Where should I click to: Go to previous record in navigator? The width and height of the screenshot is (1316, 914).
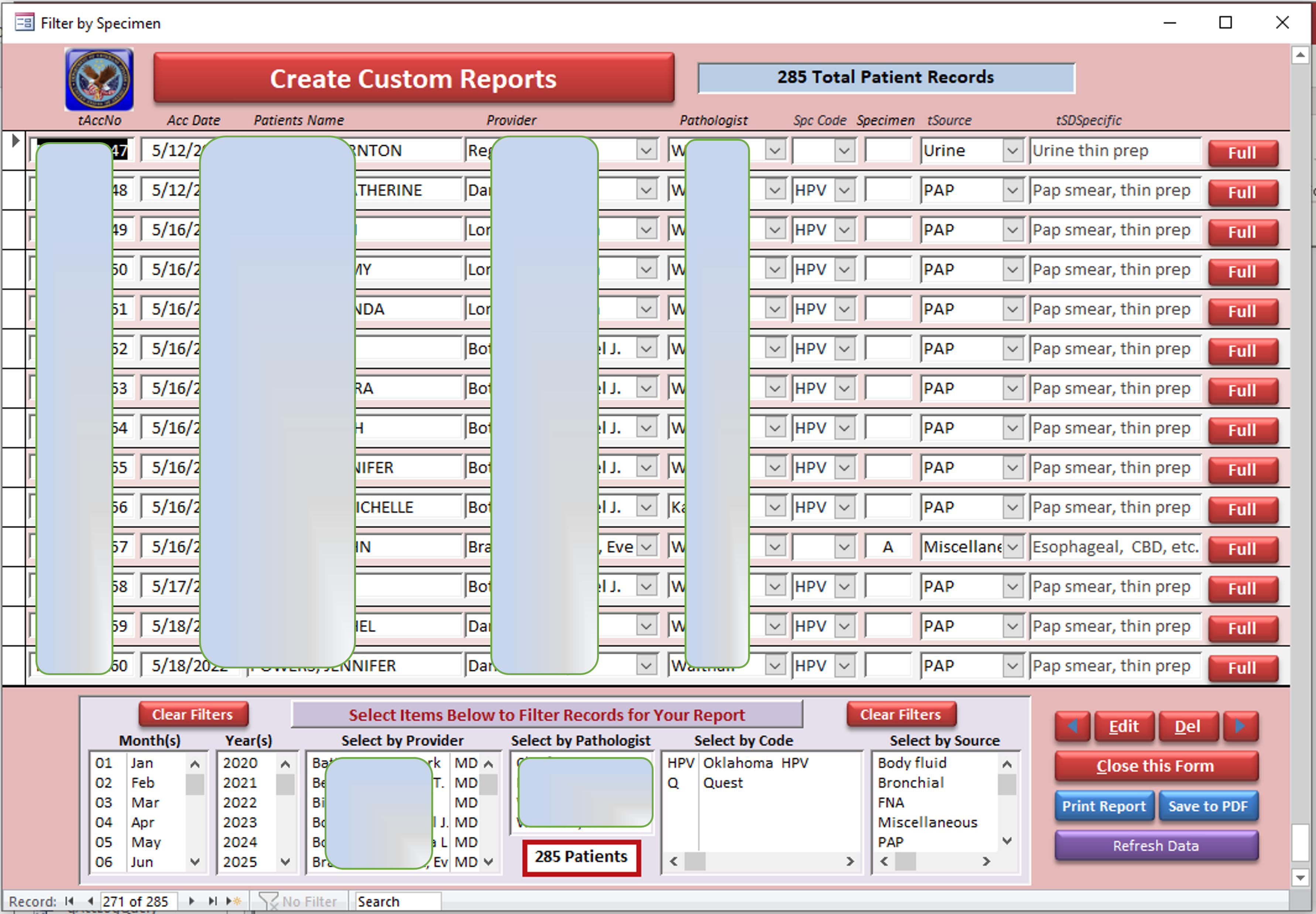(x=90, y=901)
